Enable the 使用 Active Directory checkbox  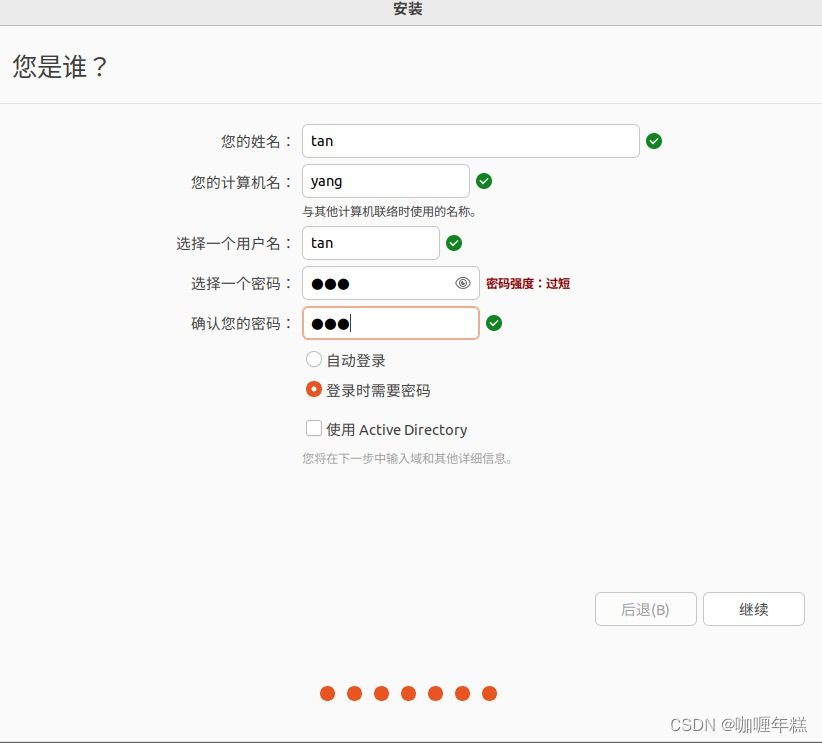[313, 428]
